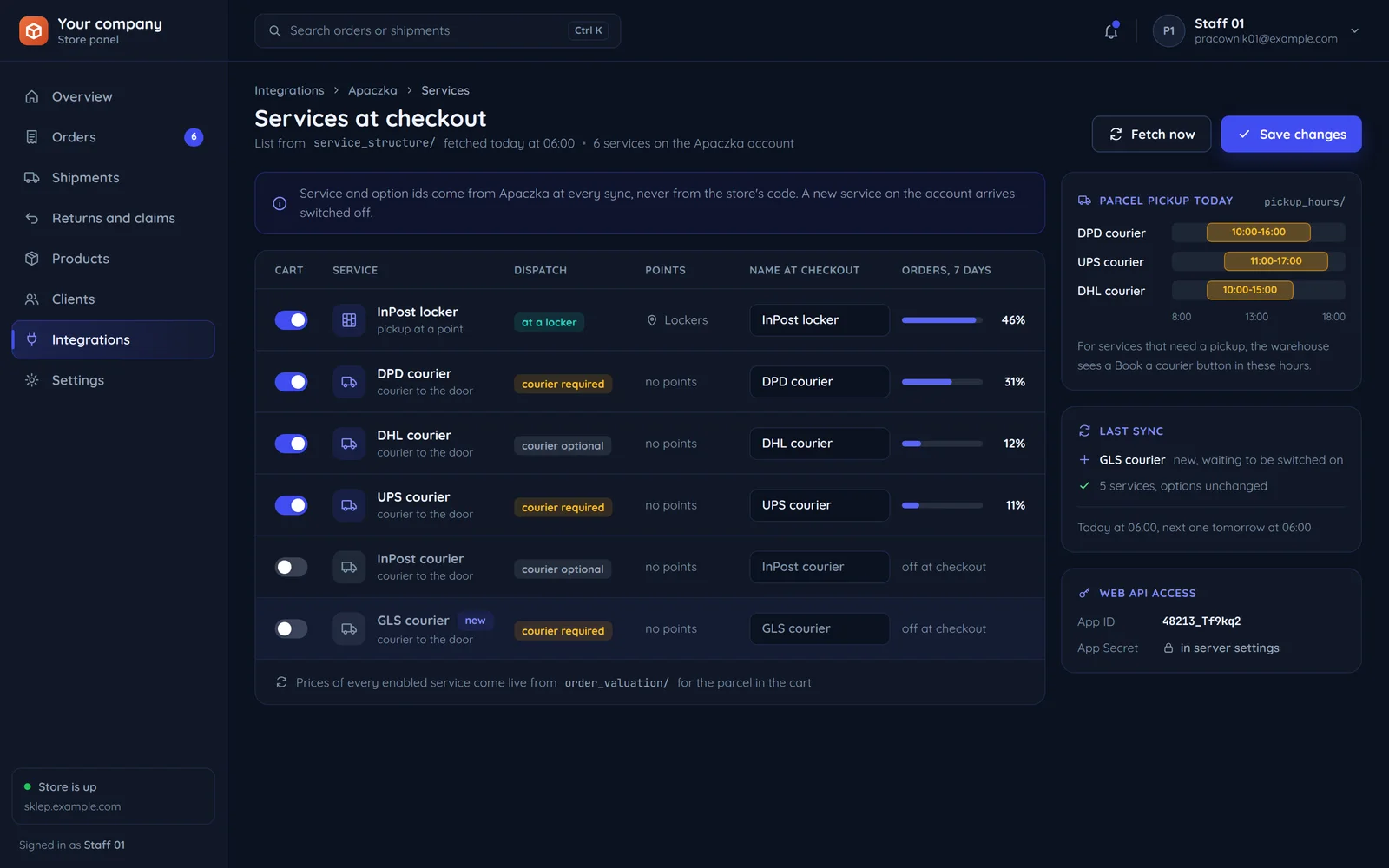1389x868 pixels.
Task: Click the info icon in the notice banner
Action: click(280, 203)
